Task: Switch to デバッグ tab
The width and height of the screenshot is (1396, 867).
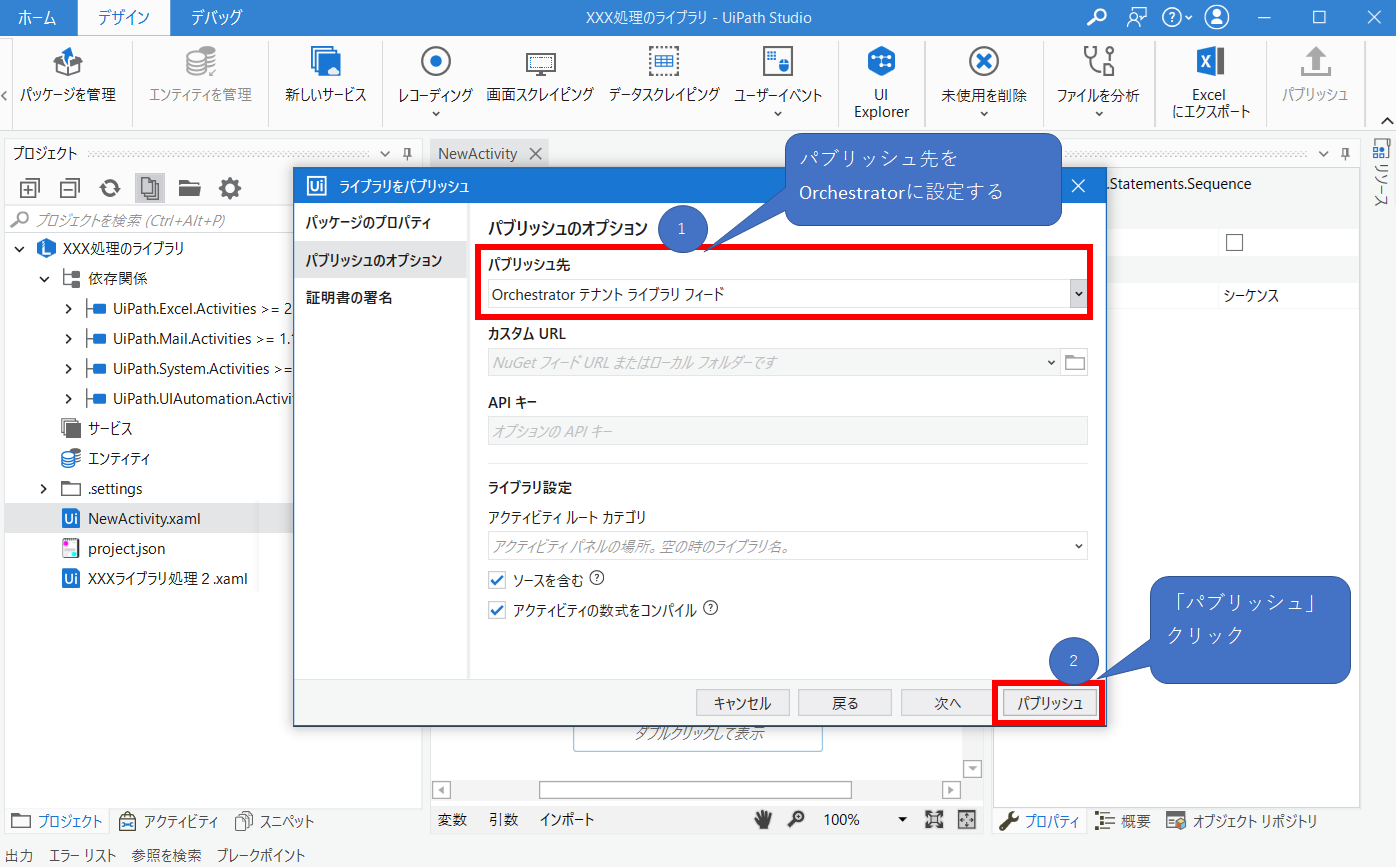Action: pos(216,17)
